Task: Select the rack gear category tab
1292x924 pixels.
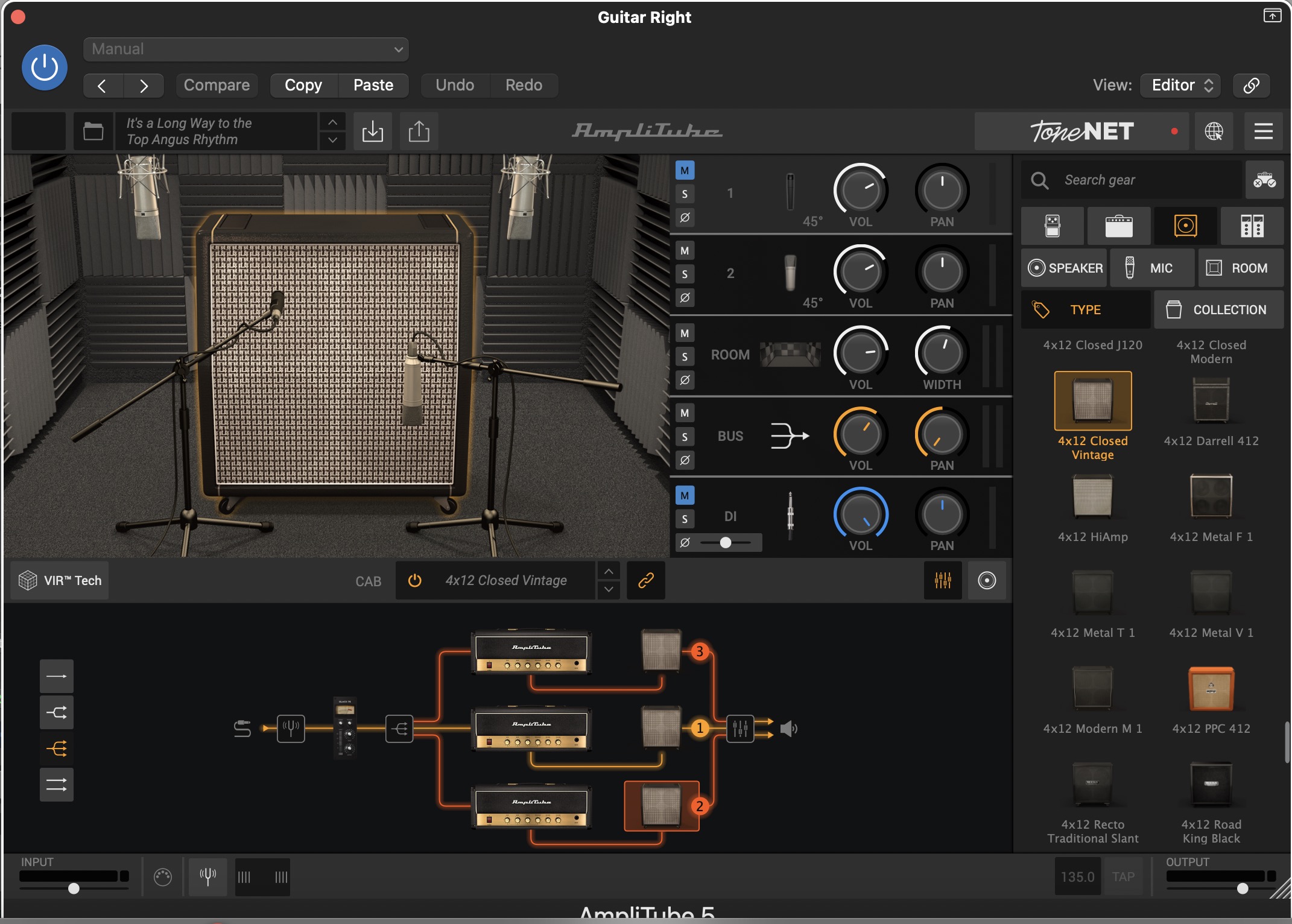Action: tap(1252, 226)
